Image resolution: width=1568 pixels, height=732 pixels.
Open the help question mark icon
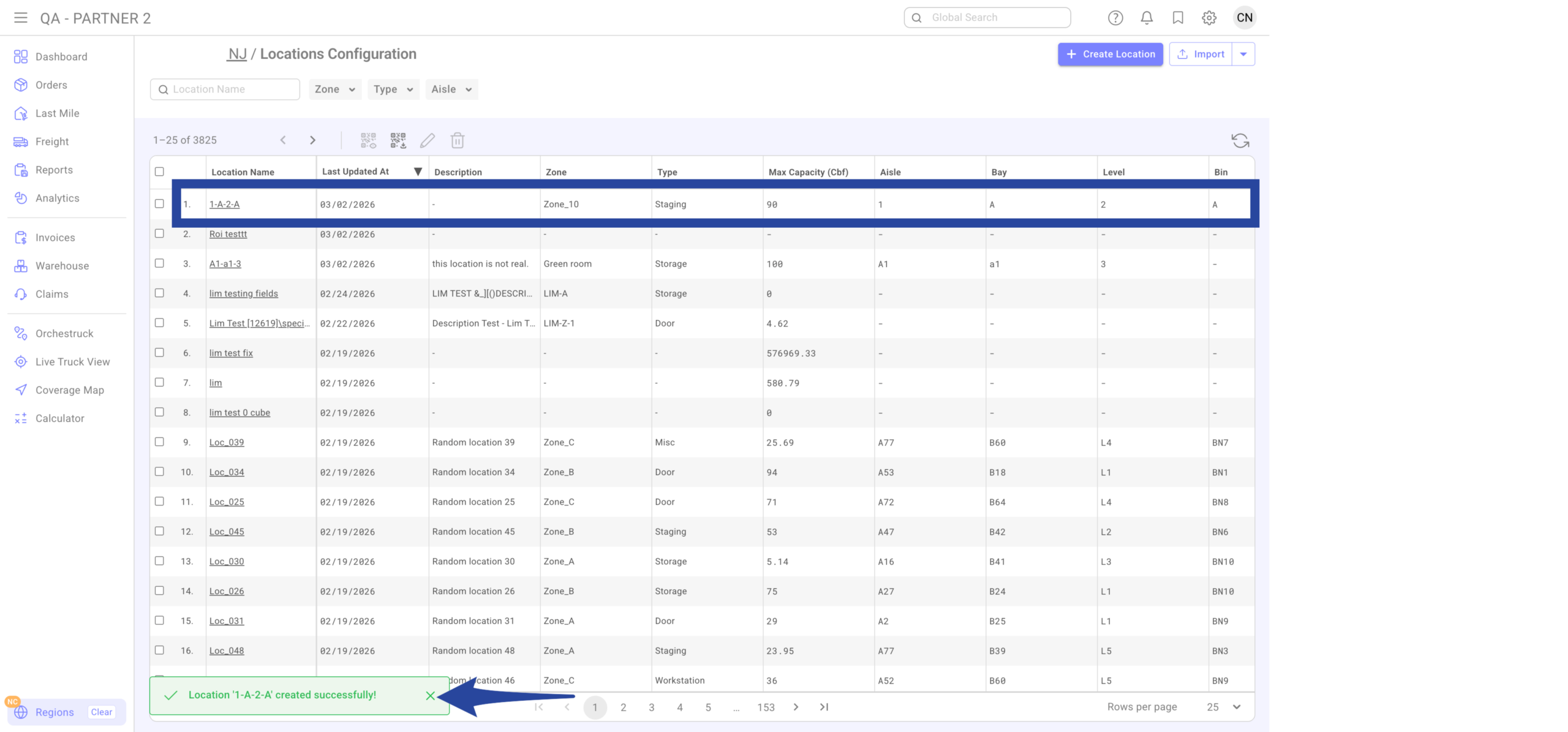[1115, 18]
